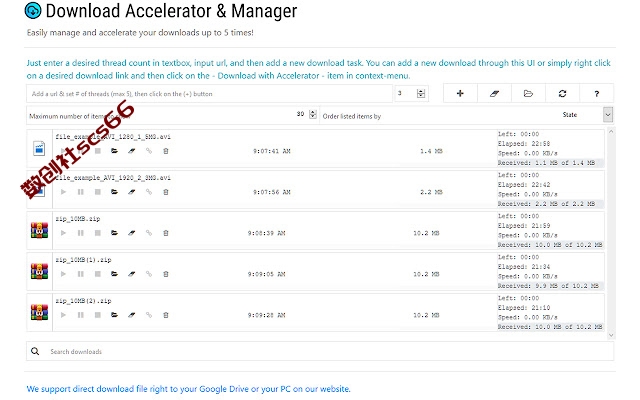Start zip_10MB(2).zip with play icon

63,315
